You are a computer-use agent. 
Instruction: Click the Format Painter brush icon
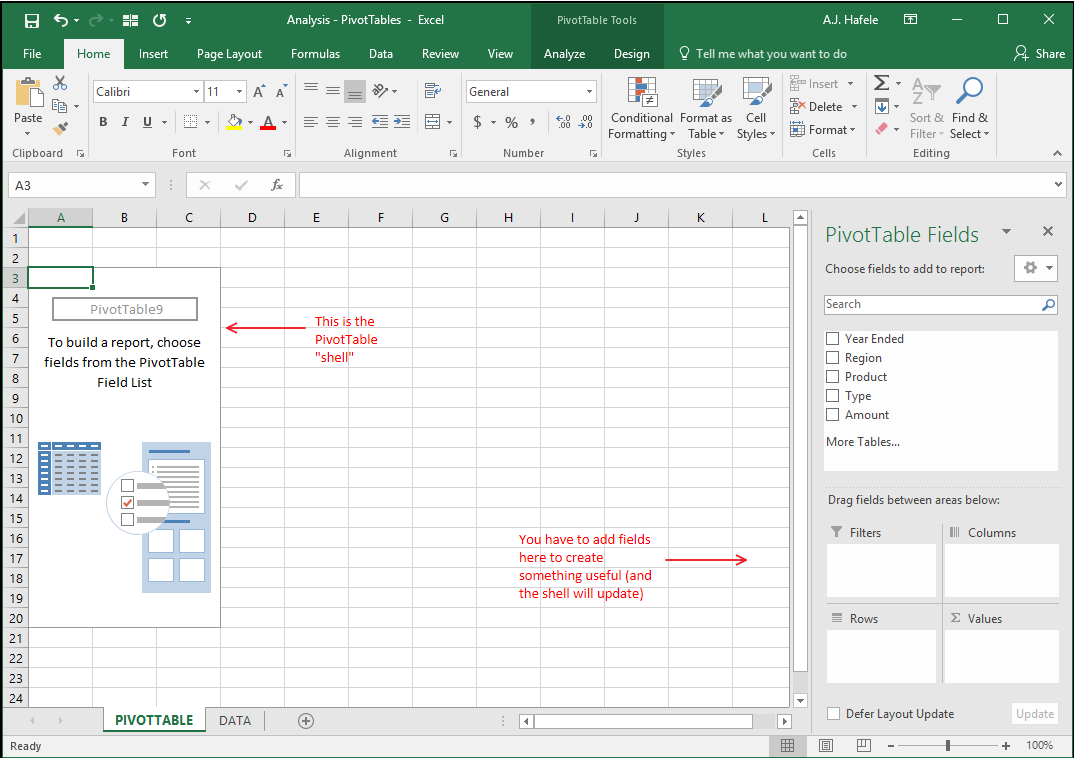coord(60,129)
